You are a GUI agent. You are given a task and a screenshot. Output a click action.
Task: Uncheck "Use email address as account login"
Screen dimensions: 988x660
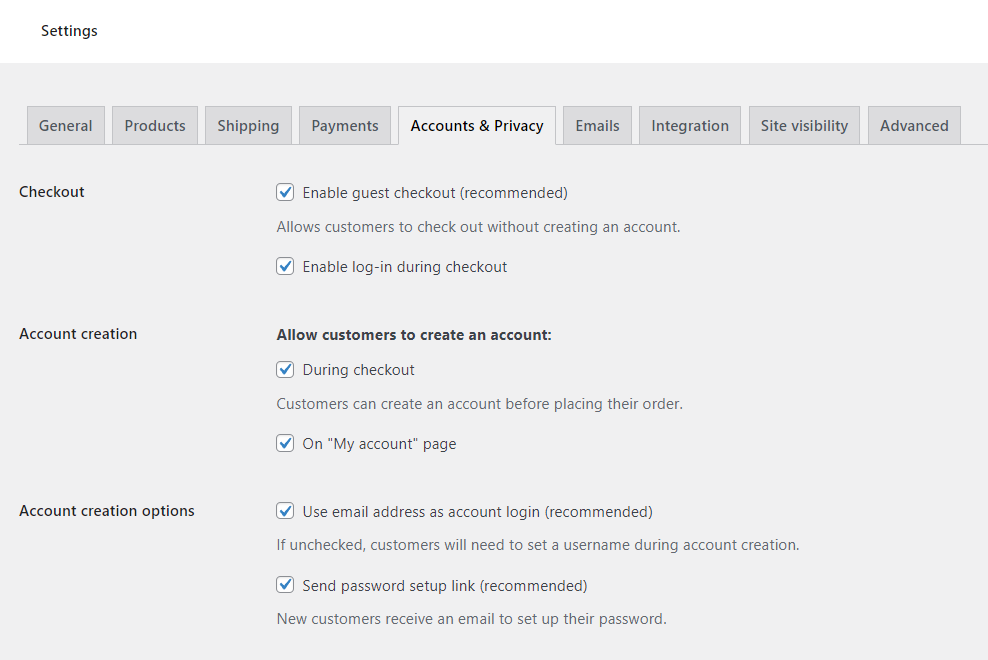coord(285,510)
